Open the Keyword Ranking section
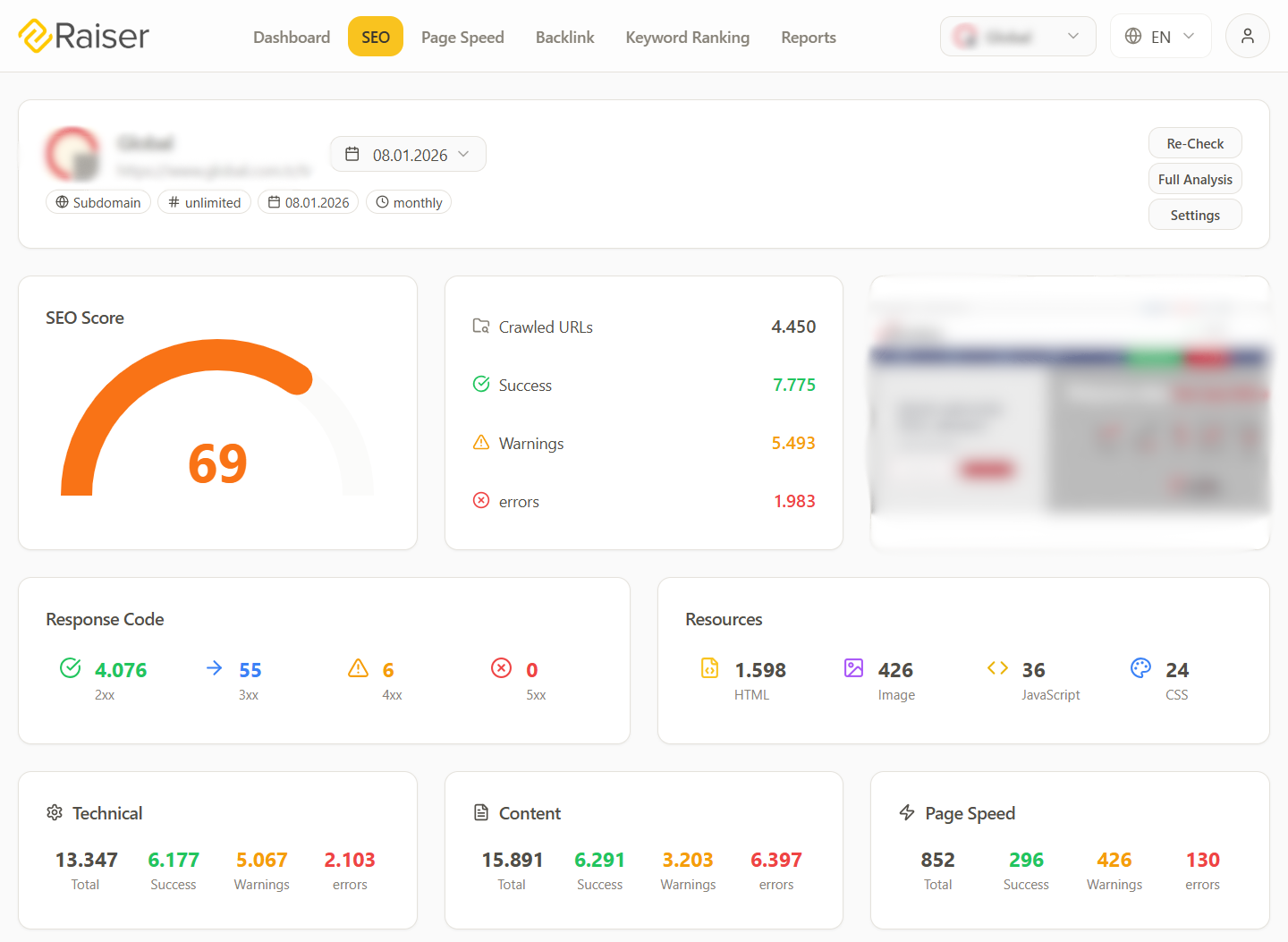 point(687,37)
